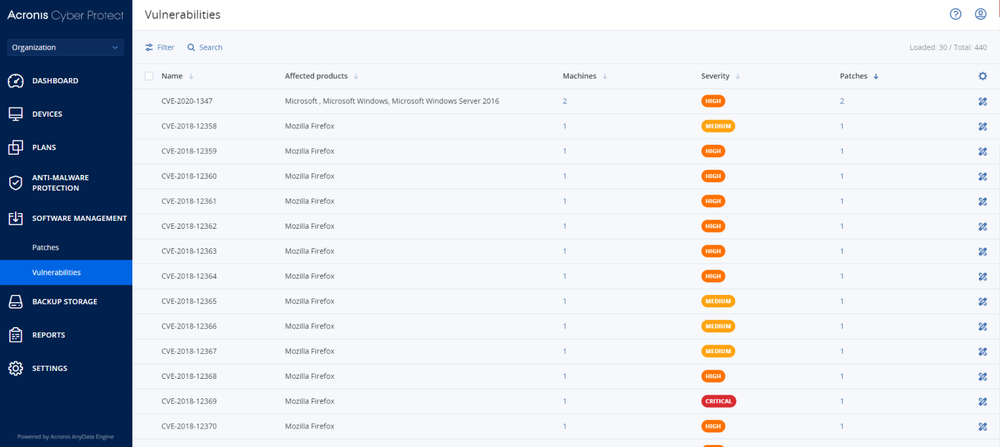The height and width of the screenshot is (447, 1000).
Task: Open the Filter button
Action: (159, 47)
